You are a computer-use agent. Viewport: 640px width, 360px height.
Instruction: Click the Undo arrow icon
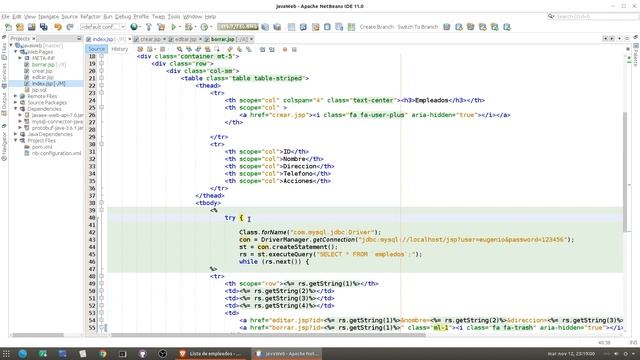click(x=58, y=27)
